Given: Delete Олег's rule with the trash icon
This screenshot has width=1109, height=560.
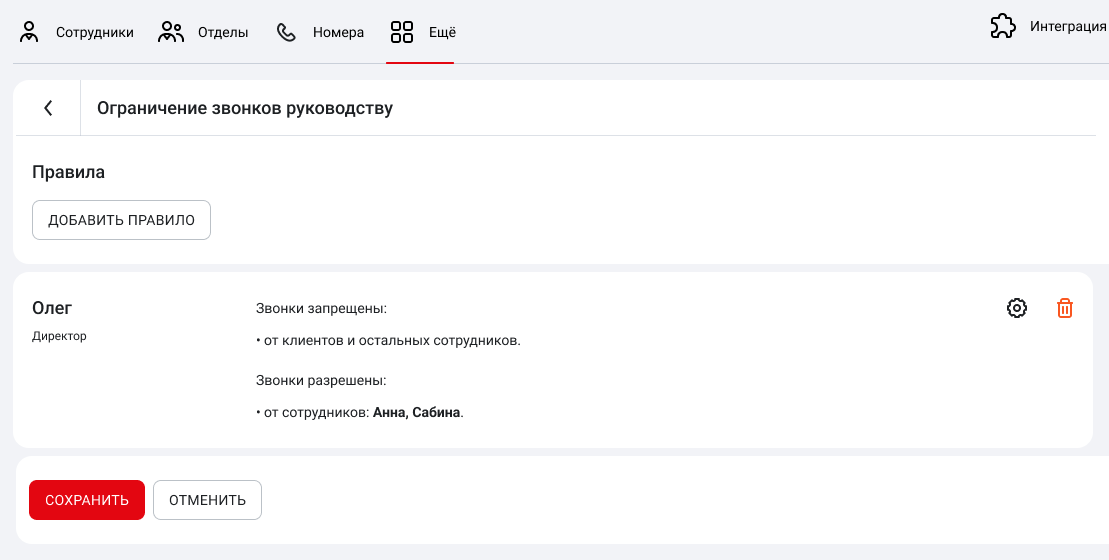Looking at the screenshot, I should pos(1065,308).
